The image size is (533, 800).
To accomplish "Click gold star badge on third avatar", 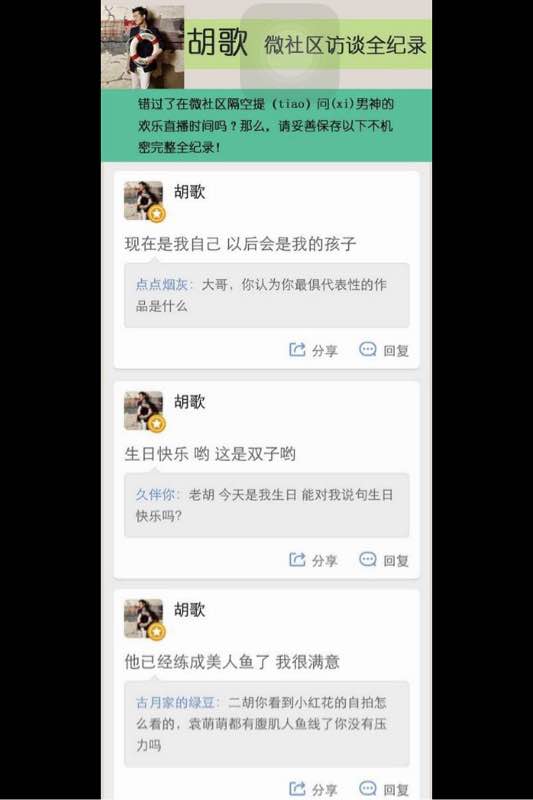I will (x=157, y=632).
